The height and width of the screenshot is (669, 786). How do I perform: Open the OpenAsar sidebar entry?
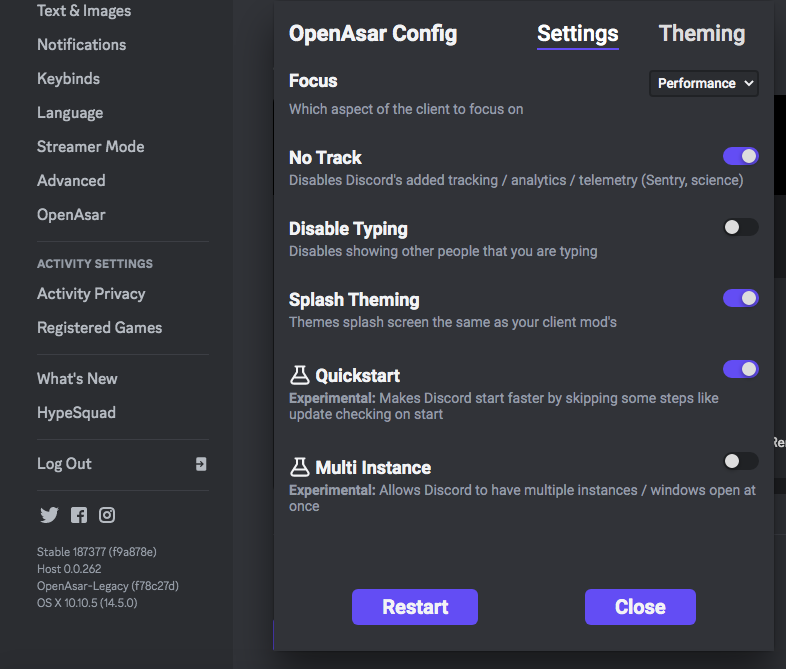71,215
